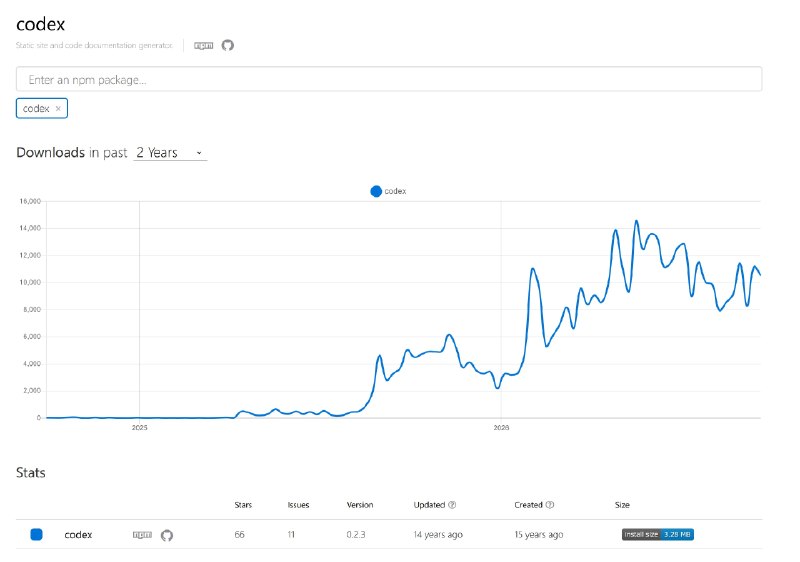
Task: Click the 2025 marker on the chart axis
Action: click(x=139, y=428)
